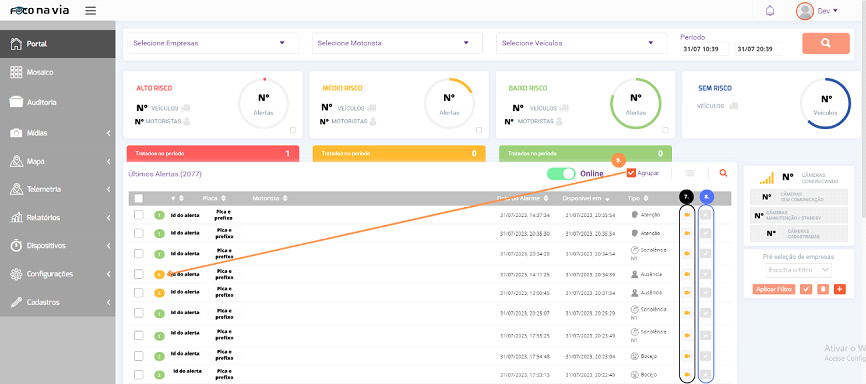Viewport: 866px width, 384px height.
Task: Click the Aplicar Filtro button
Action: [x=774, y=289]
